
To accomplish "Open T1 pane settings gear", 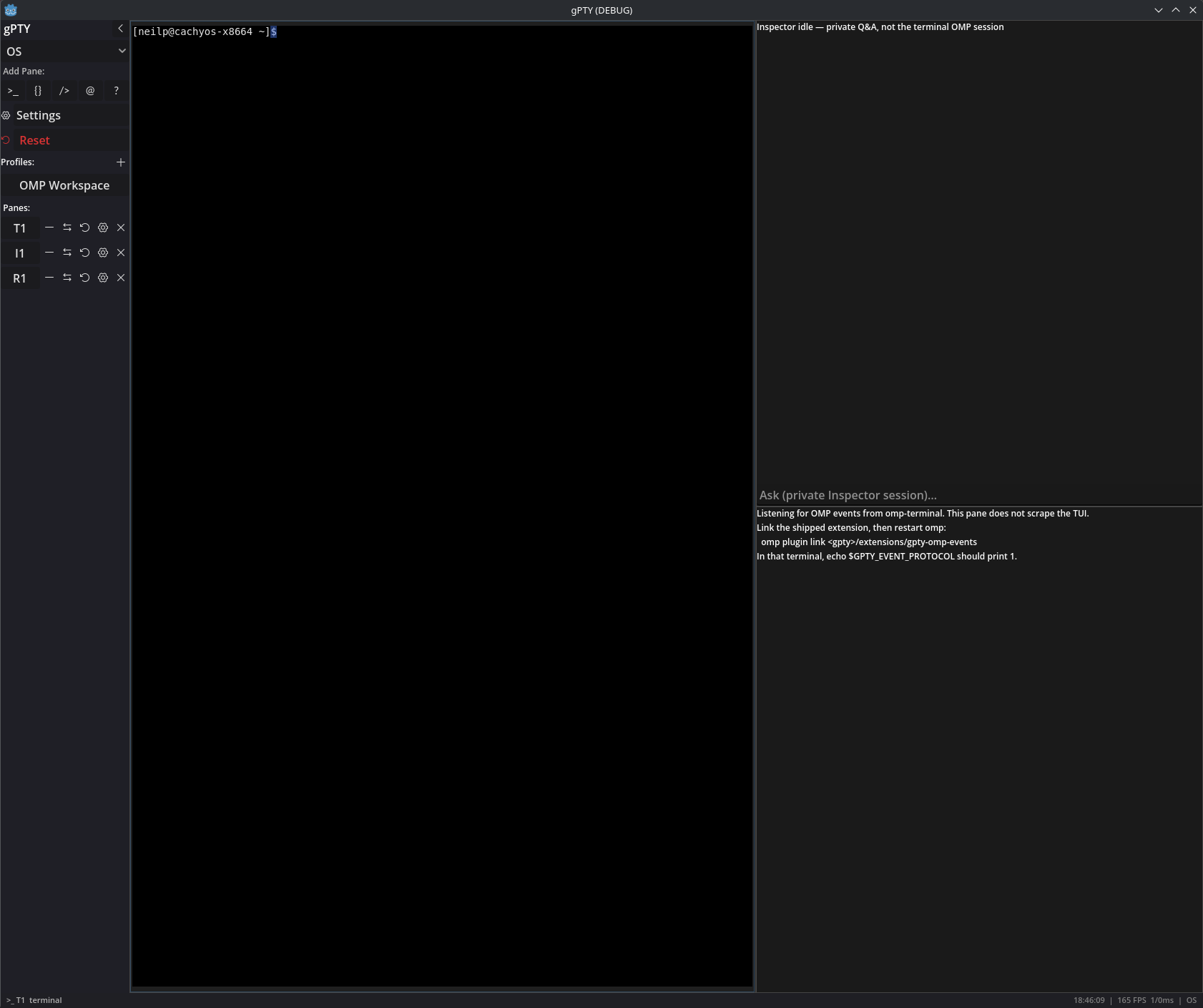I will tap(103, 227).
